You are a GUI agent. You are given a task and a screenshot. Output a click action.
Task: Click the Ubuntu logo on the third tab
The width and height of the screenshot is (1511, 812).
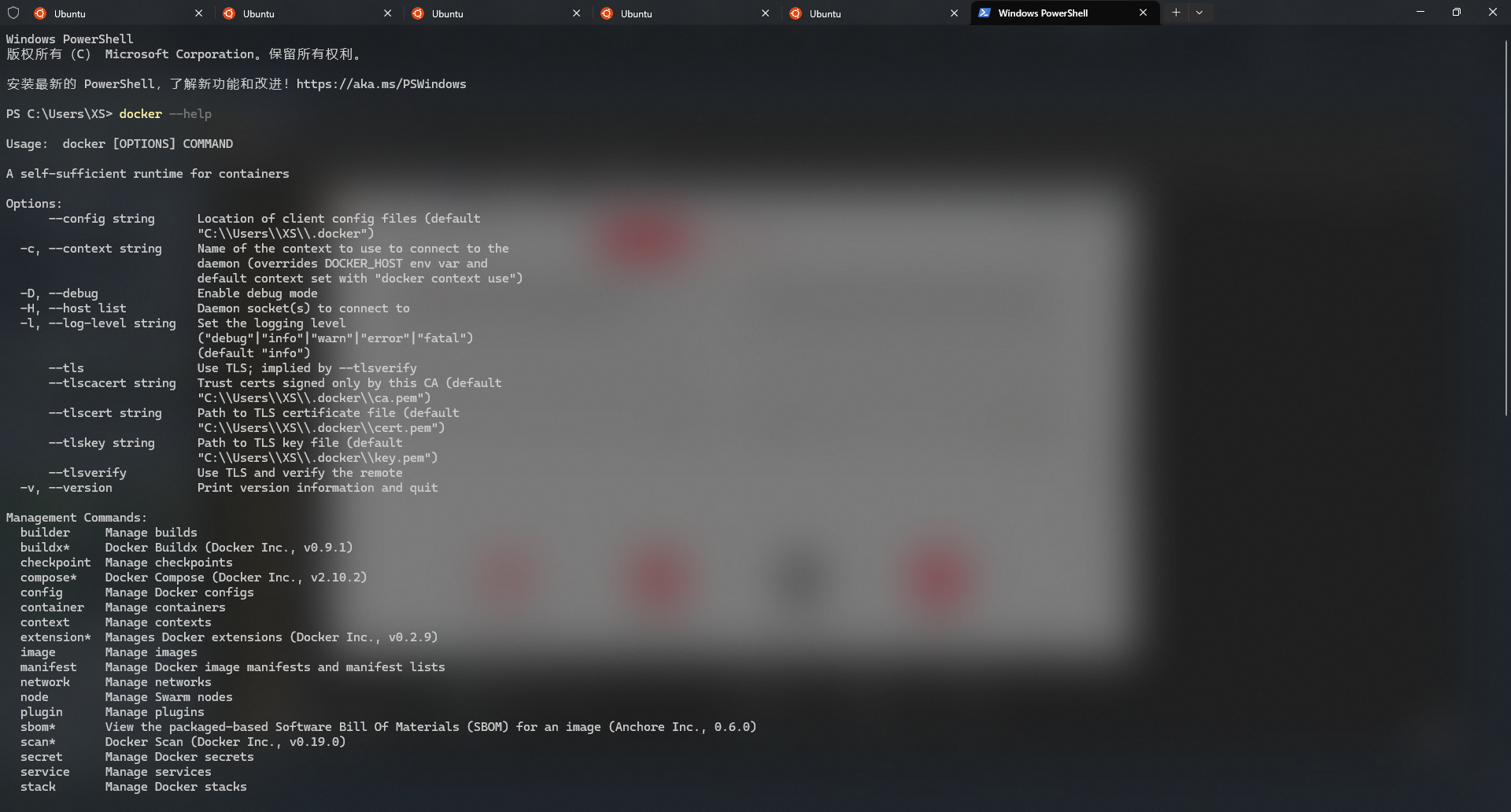click(x=418, y=13)
